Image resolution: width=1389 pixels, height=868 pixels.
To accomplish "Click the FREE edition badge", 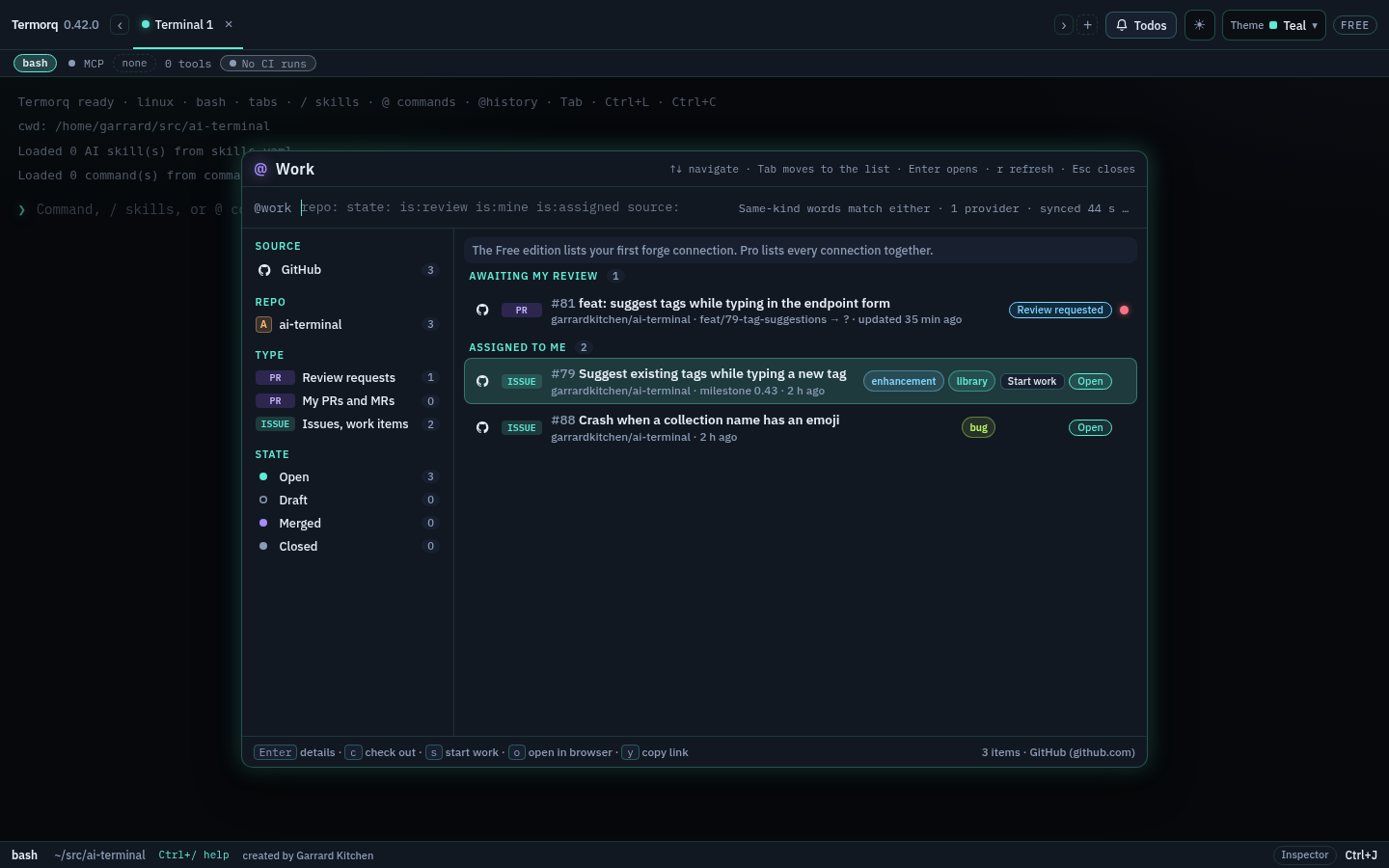I will [x=1354, y=25].
